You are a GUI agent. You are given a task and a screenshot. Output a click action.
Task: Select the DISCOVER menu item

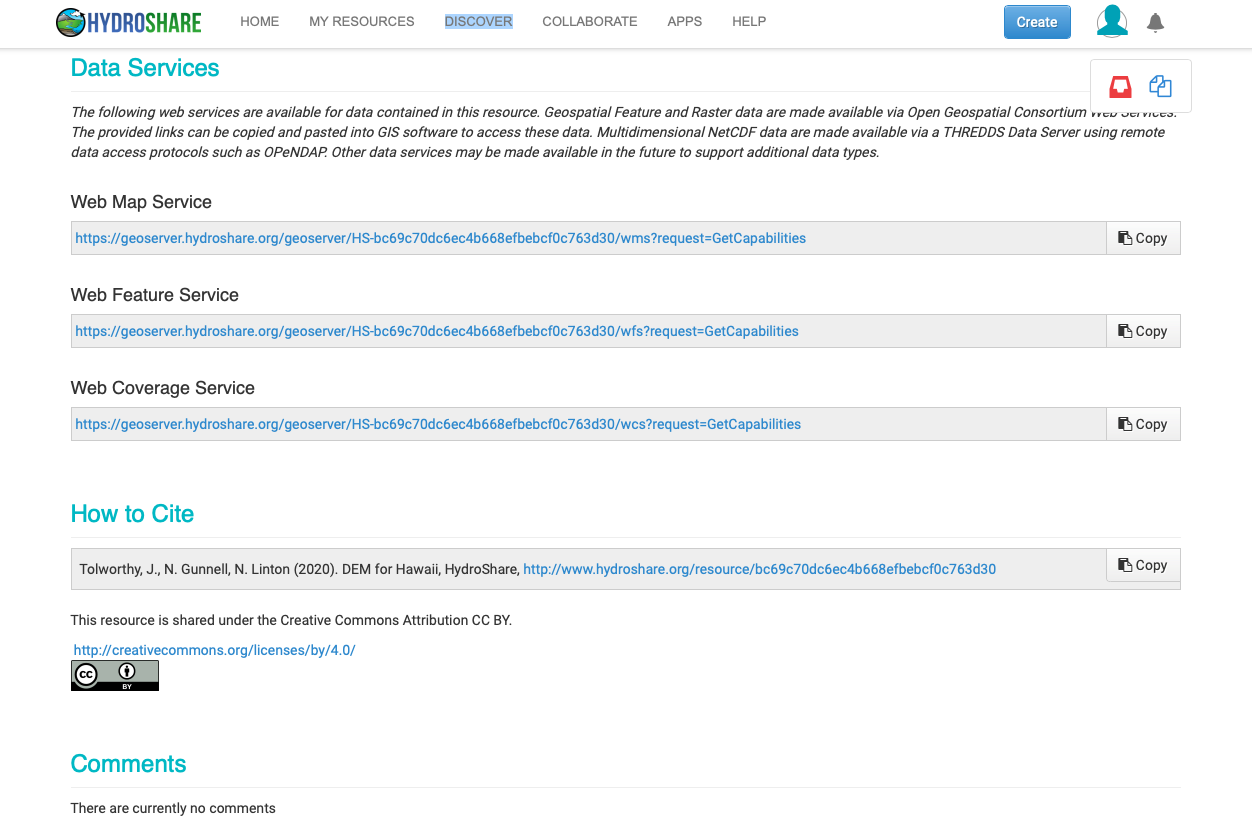click(x=479, y=21)
